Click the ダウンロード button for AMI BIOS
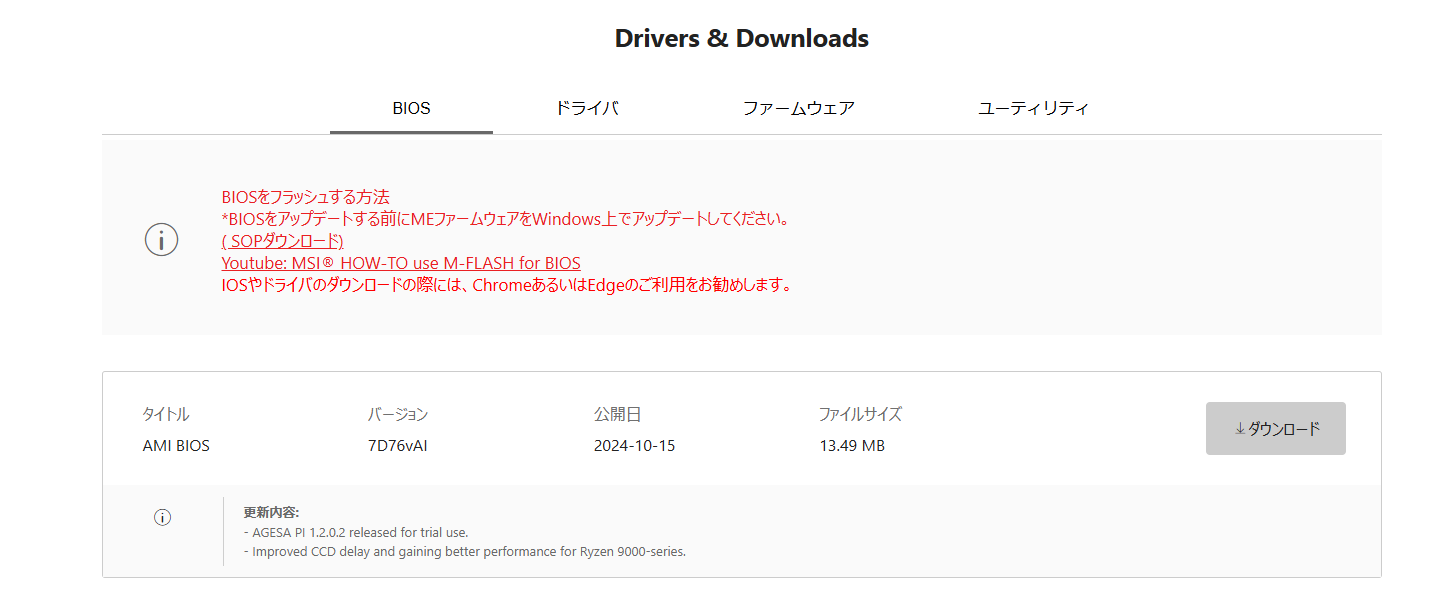 [x=1276, y=428]
